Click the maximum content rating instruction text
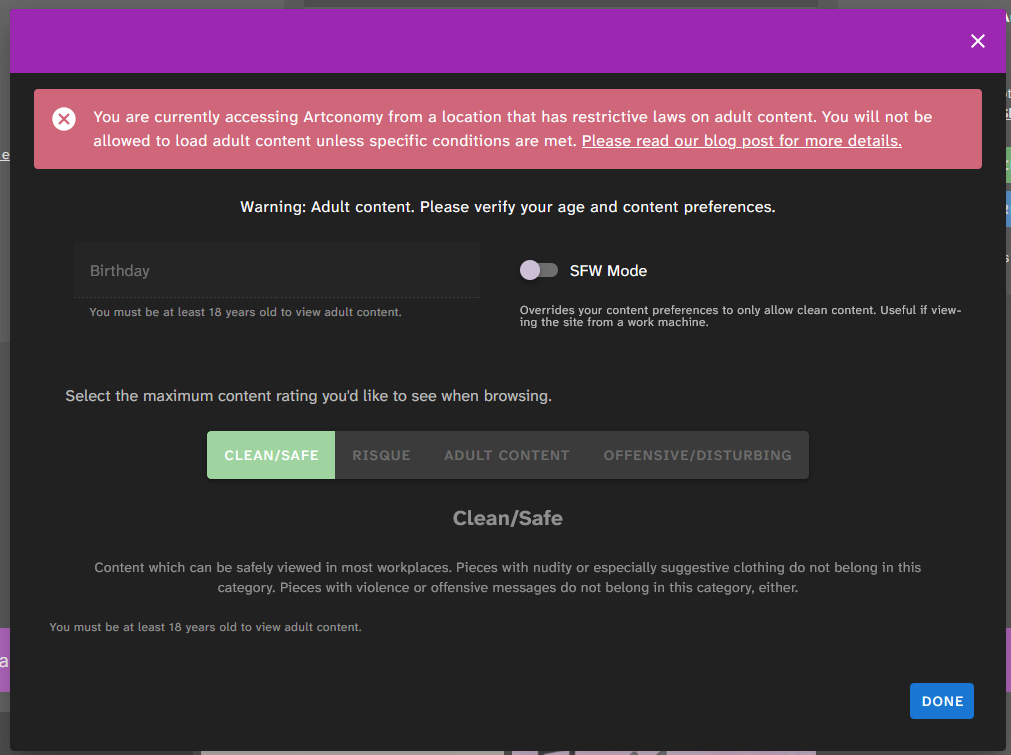This screenshot has width=1011, height=755. [308, 396]
